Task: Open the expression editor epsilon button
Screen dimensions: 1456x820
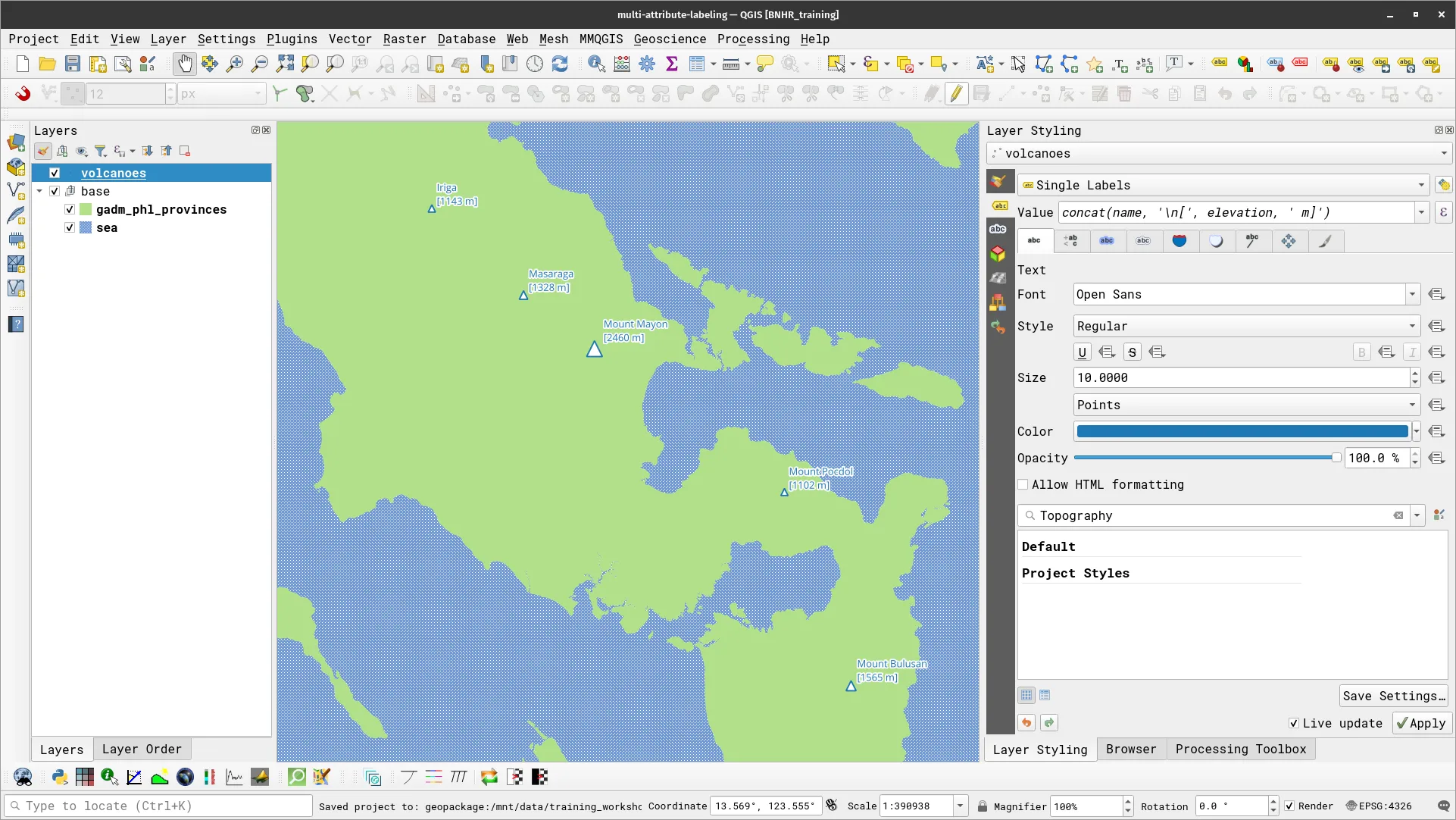Action: pos(1443,213)
